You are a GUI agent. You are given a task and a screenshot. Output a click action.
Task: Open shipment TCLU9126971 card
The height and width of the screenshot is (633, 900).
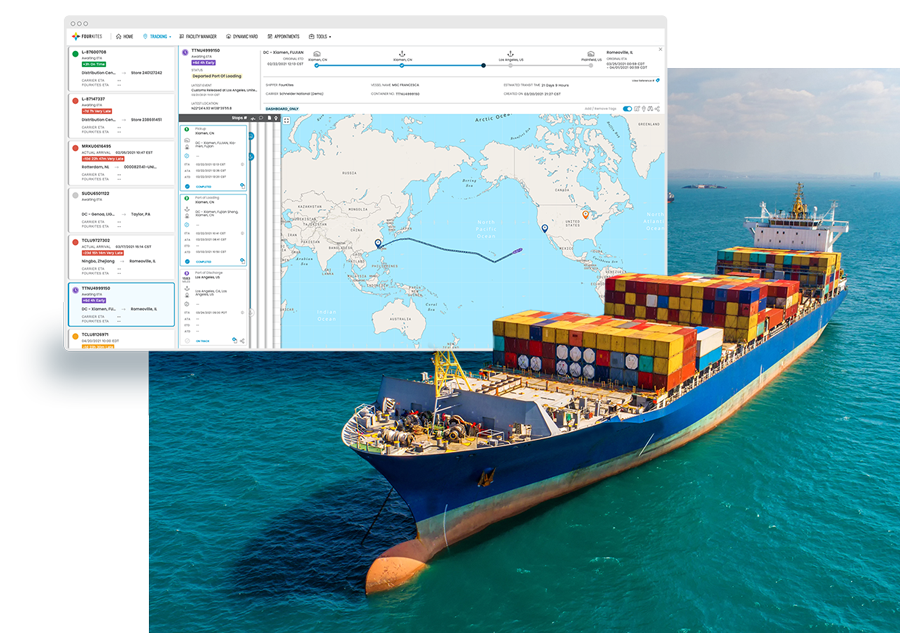tap(121, 339)
